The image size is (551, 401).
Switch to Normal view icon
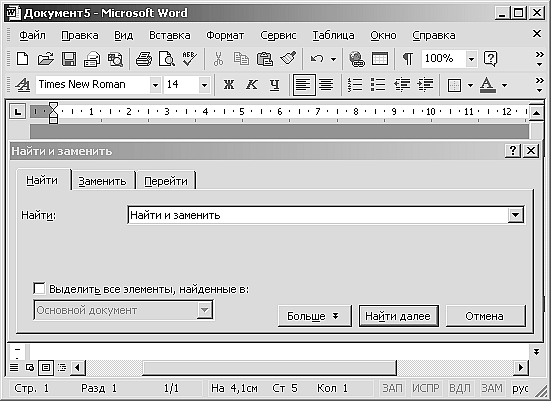pyautogui.click(x=14, y=368)
